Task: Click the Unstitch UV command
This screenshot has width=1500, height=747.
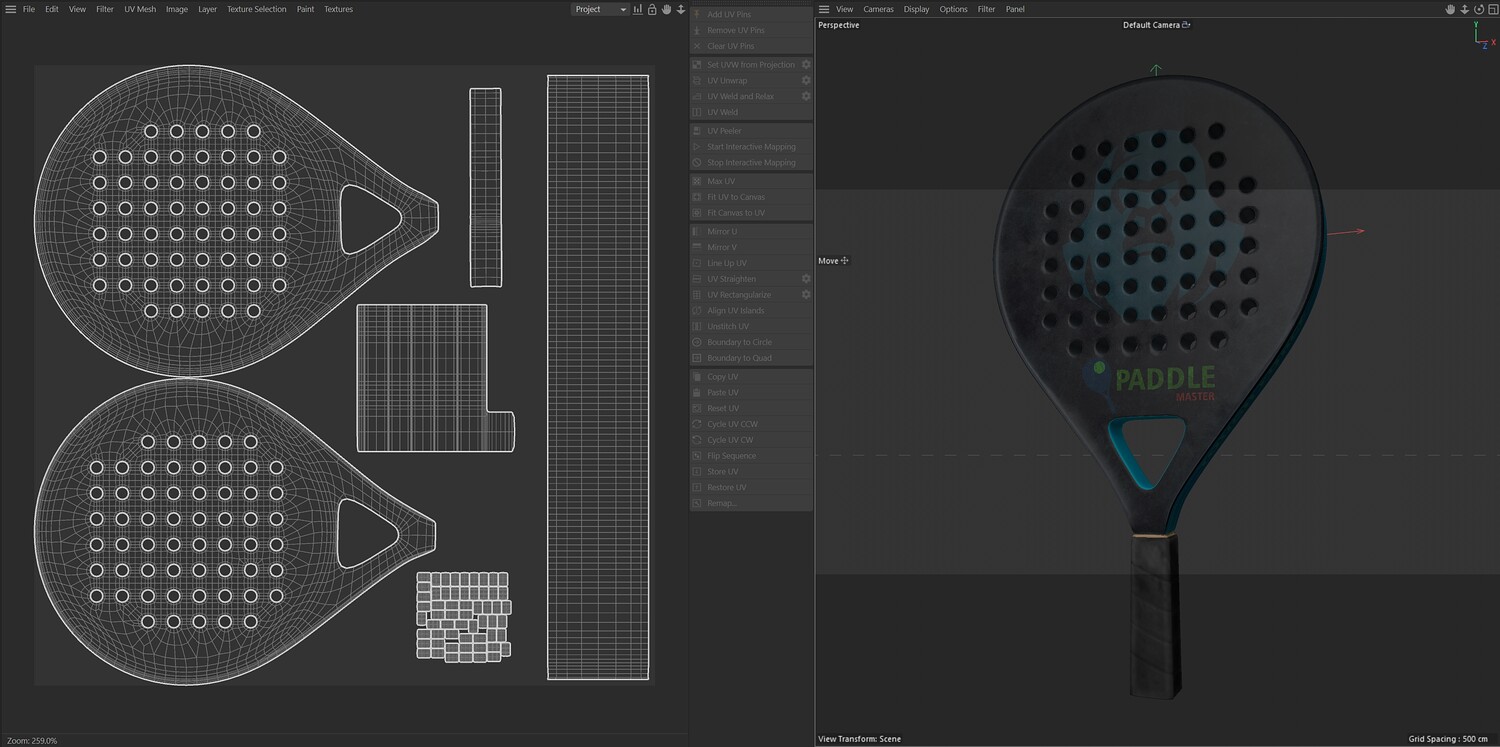Action: (751, 326)
